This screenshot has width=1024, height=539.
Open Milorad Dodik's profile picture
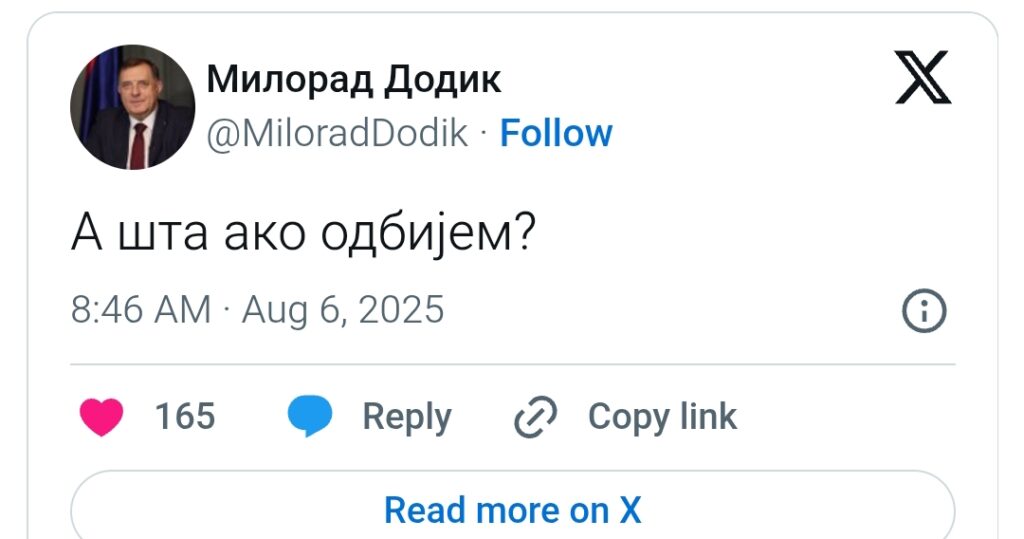[132, 107]
